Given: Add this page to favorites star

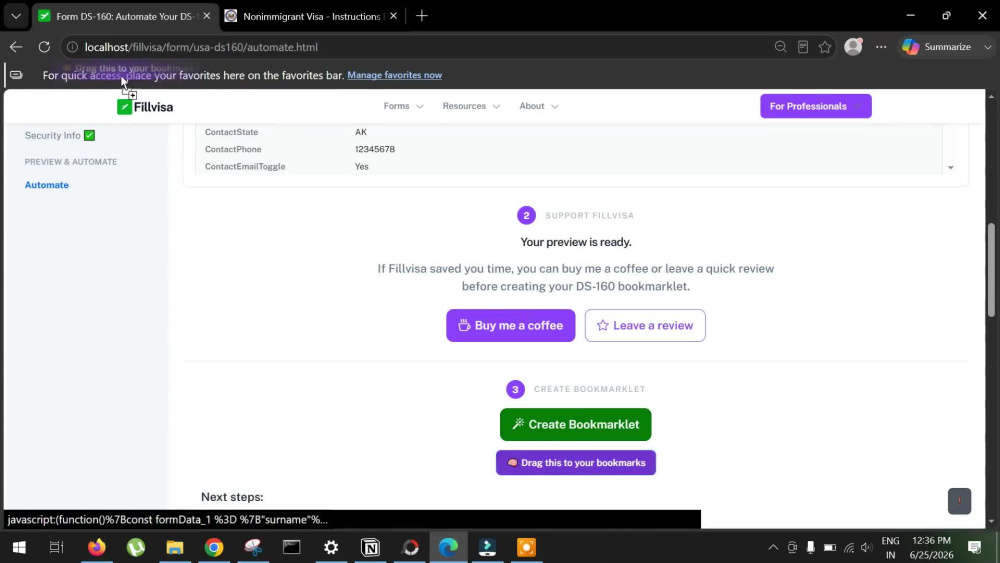Looking at the screenshot, I should 825,47.
